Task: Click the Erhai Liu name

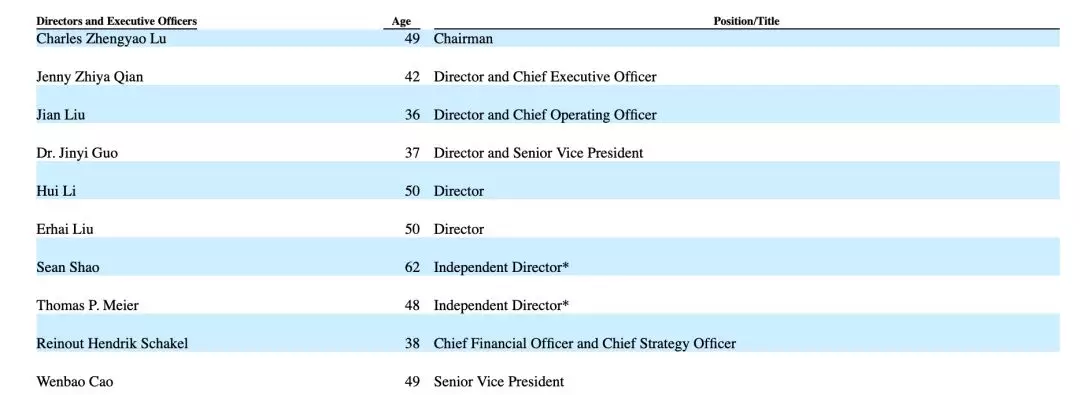Action: click(x=65, y=229)
